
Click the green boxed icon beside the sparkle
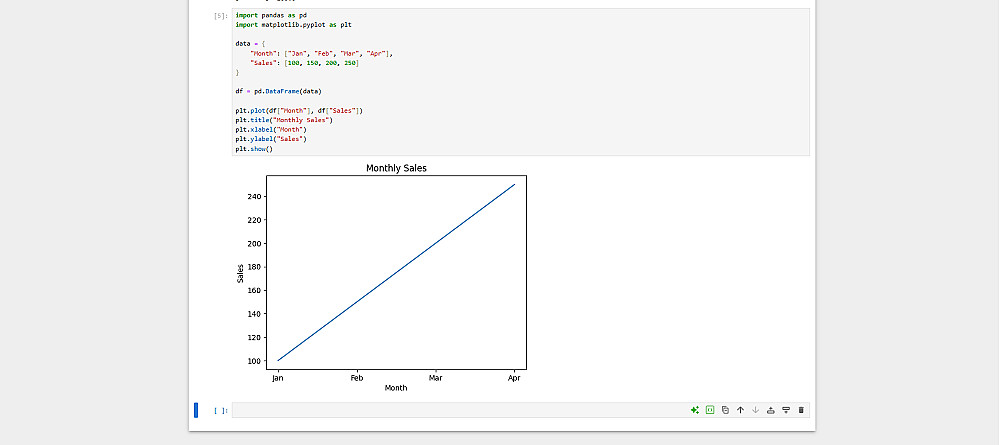710,410
